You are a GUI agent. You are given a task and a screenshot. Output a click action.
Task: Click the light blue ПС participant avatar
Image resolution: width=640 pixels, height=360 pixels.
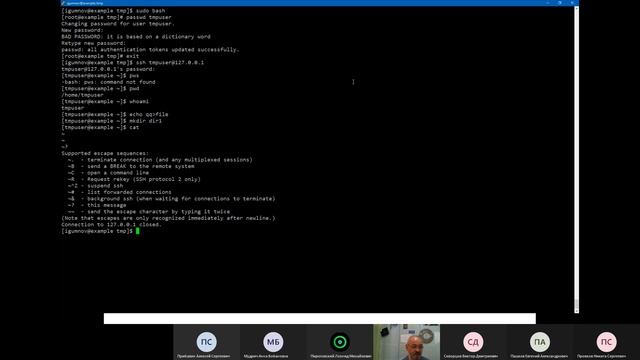[207, 342]
